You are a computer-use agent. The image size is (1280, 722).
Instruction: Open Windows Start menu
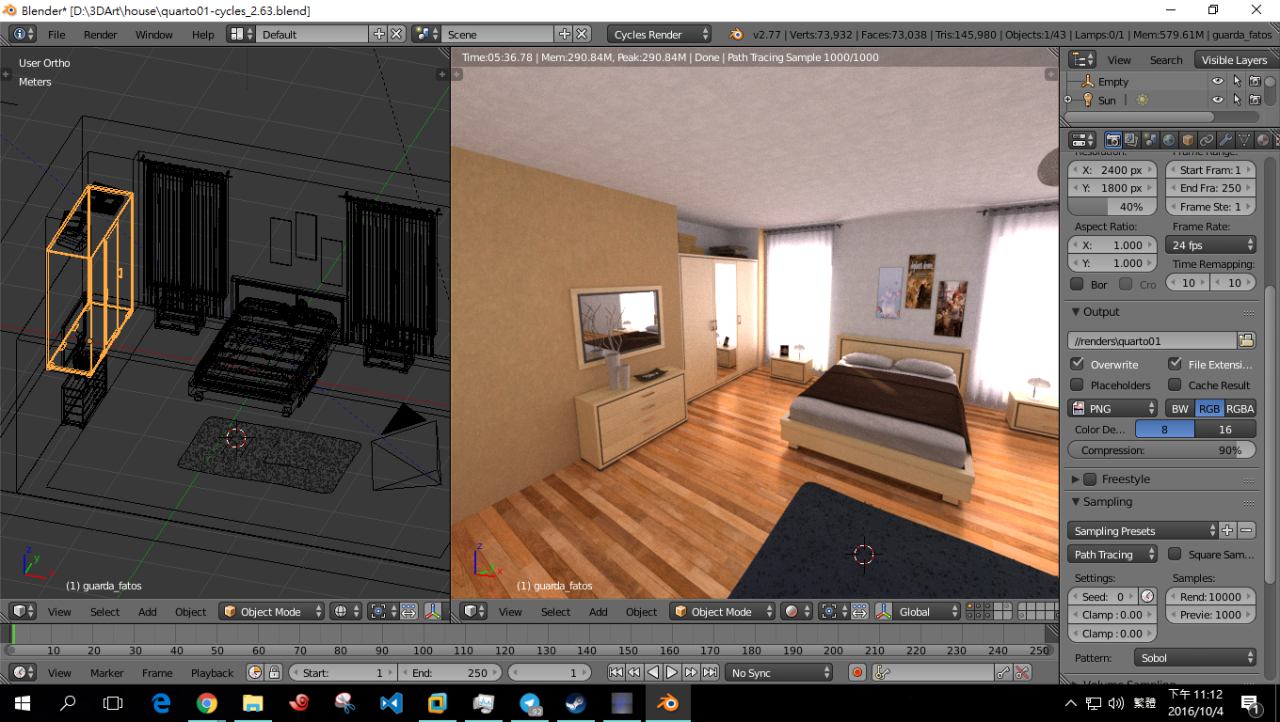point(22,704)
